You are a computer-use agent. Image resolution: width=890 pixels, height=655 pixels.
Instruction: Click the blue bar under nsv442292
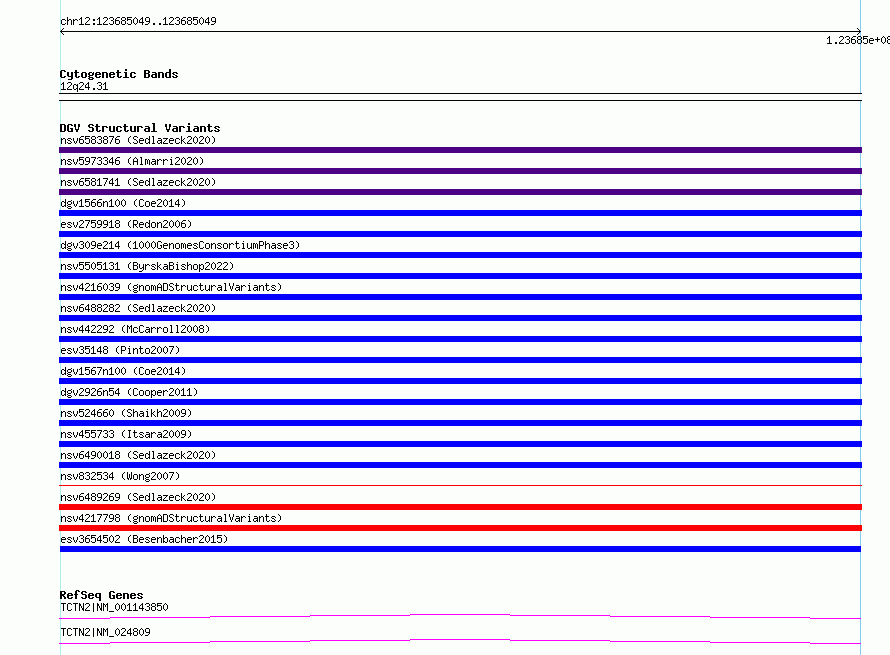[x=460, y=339]
